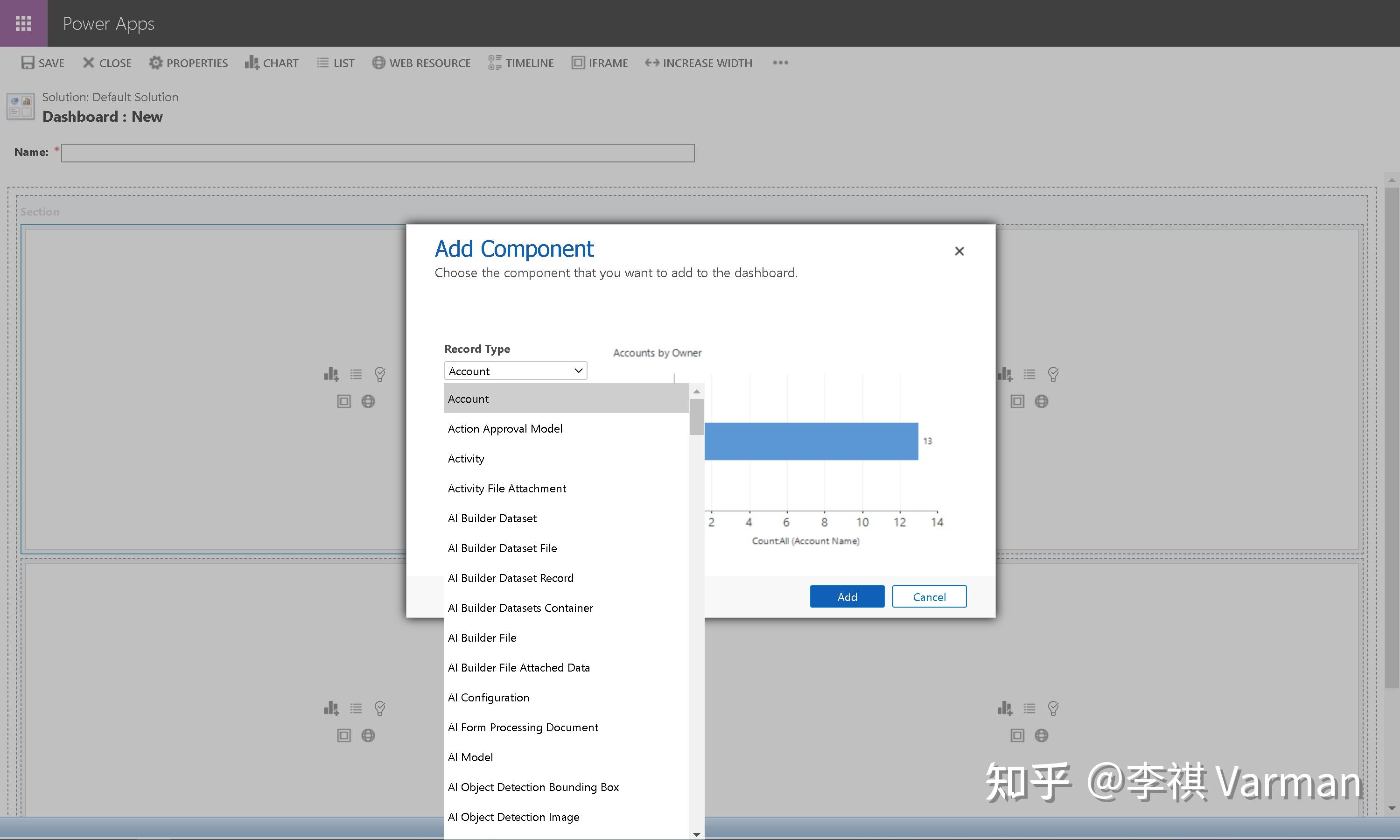
Task: Click the Cancel button
Action: coord(929,596)
